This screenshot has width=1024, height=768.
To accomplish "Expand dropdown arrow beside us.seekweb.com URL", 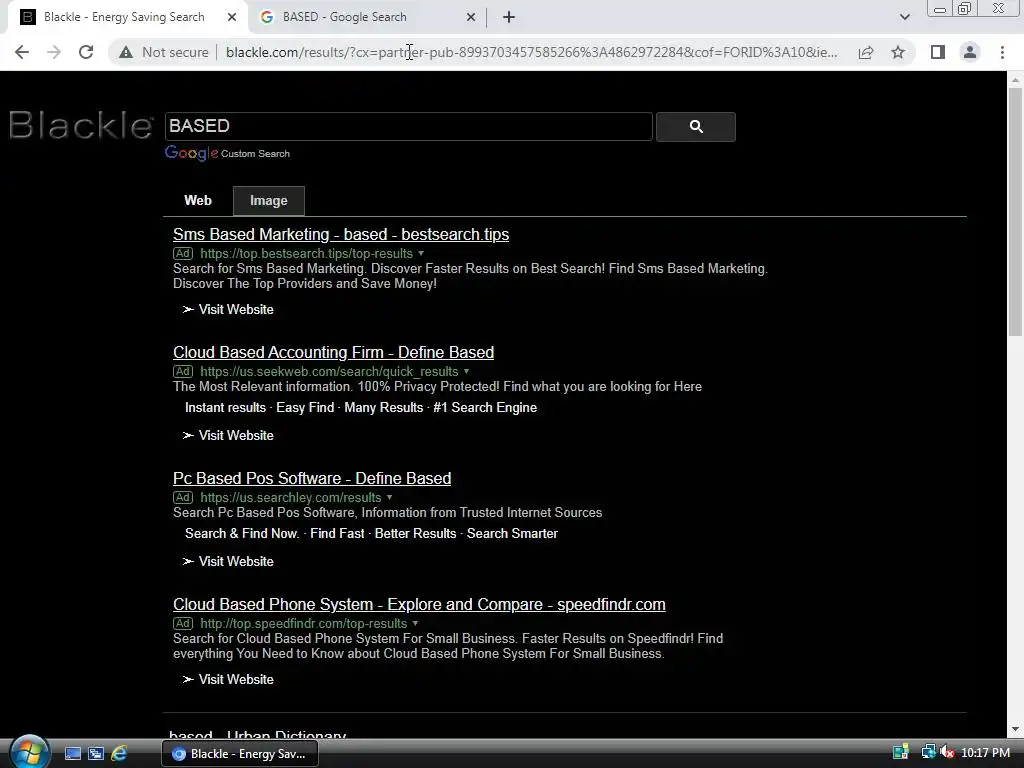I will (x=466, y=372).
